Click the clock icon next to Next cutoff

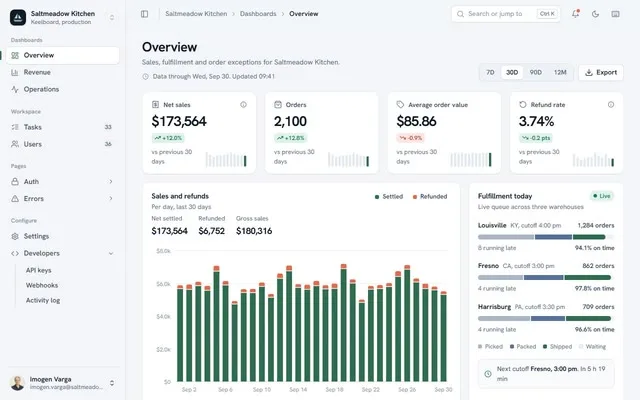coord(488,374)
